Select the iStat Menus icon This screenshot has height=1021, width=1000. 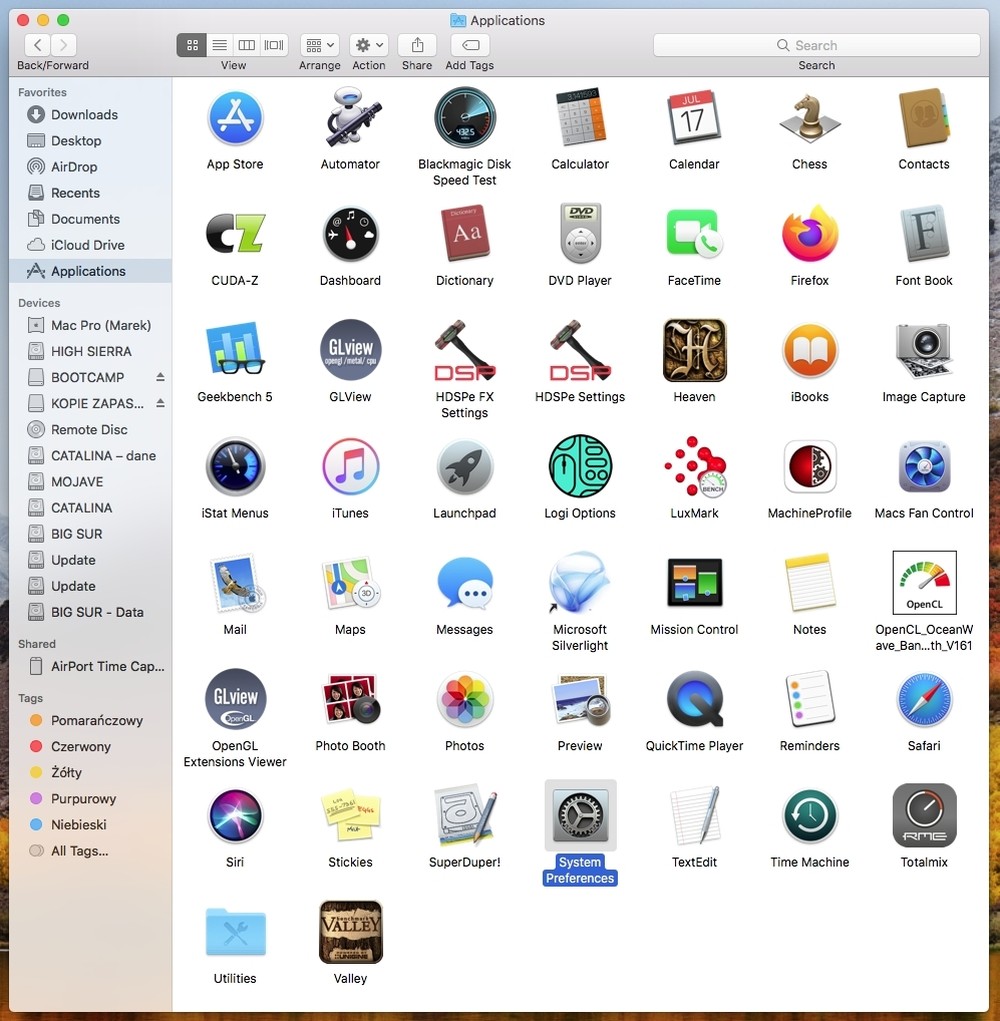click(235, 466)
